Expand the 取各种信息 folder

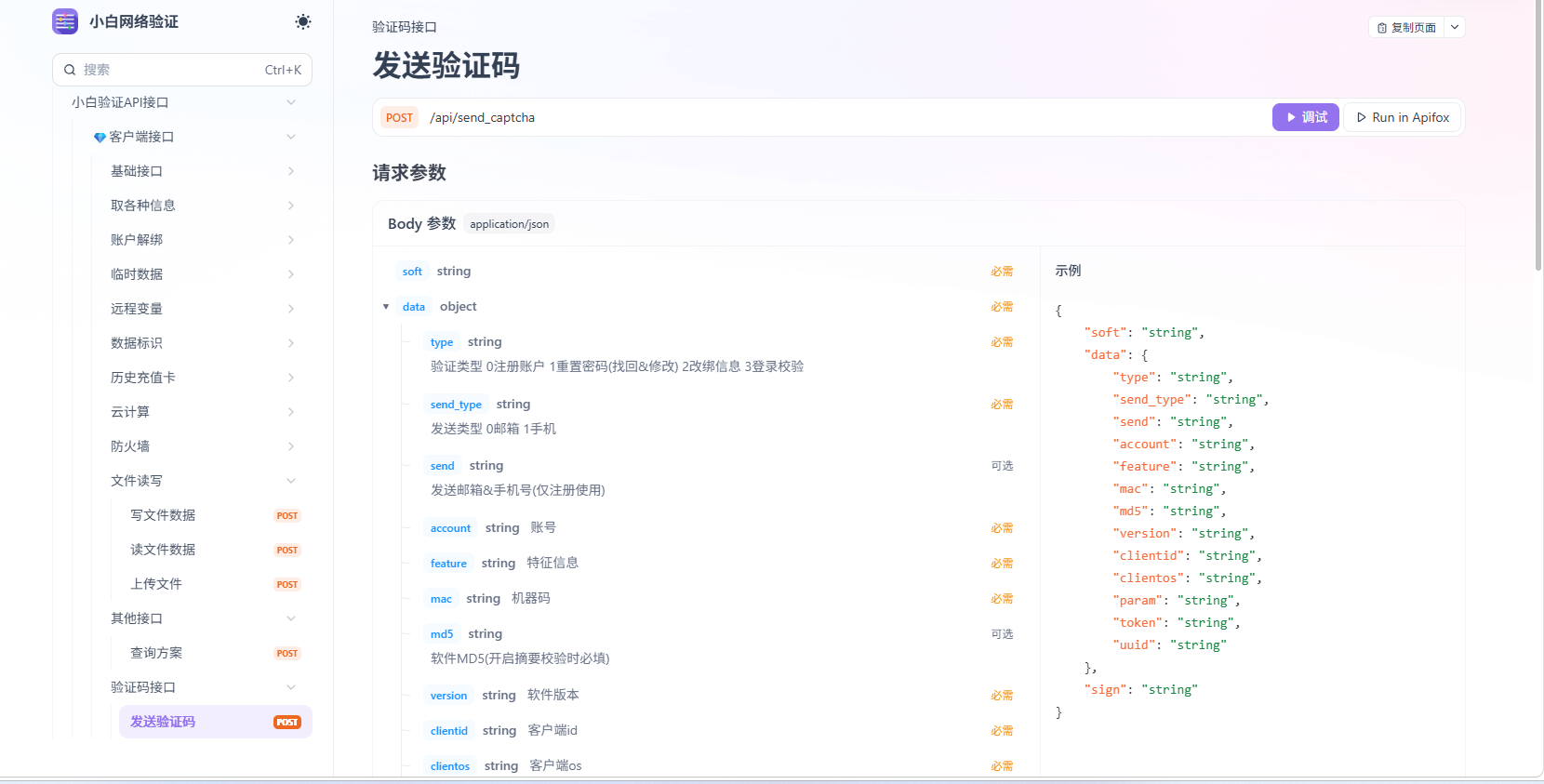coord(291,206)
